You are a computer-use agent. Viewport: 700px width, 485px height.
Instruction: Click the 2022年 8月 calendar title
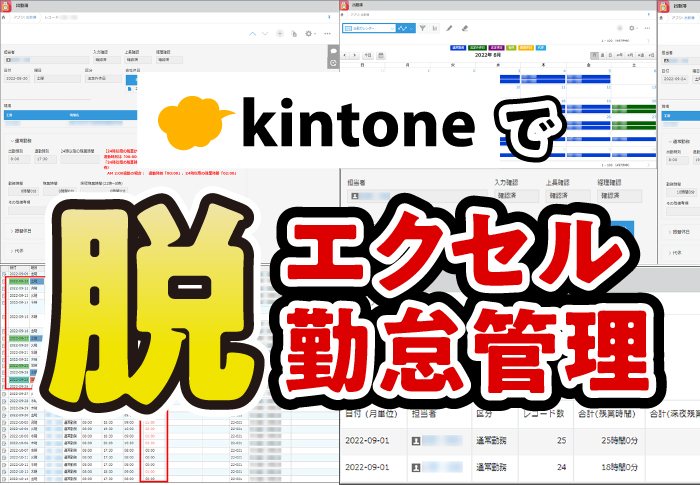488,55
